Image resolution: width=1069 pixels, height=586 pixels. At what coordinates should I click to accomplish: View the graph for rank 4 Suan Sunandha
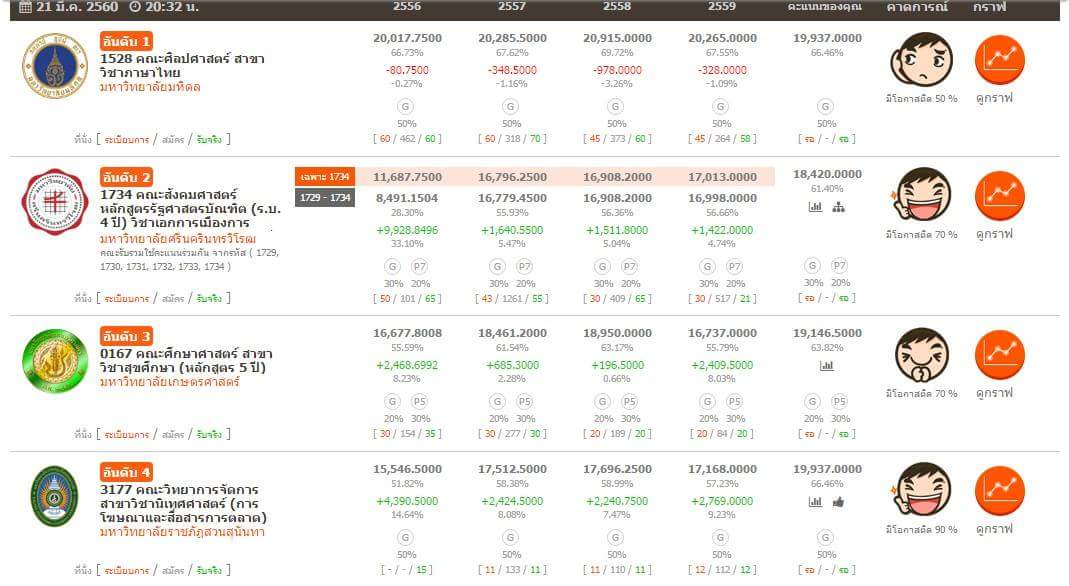999,491
